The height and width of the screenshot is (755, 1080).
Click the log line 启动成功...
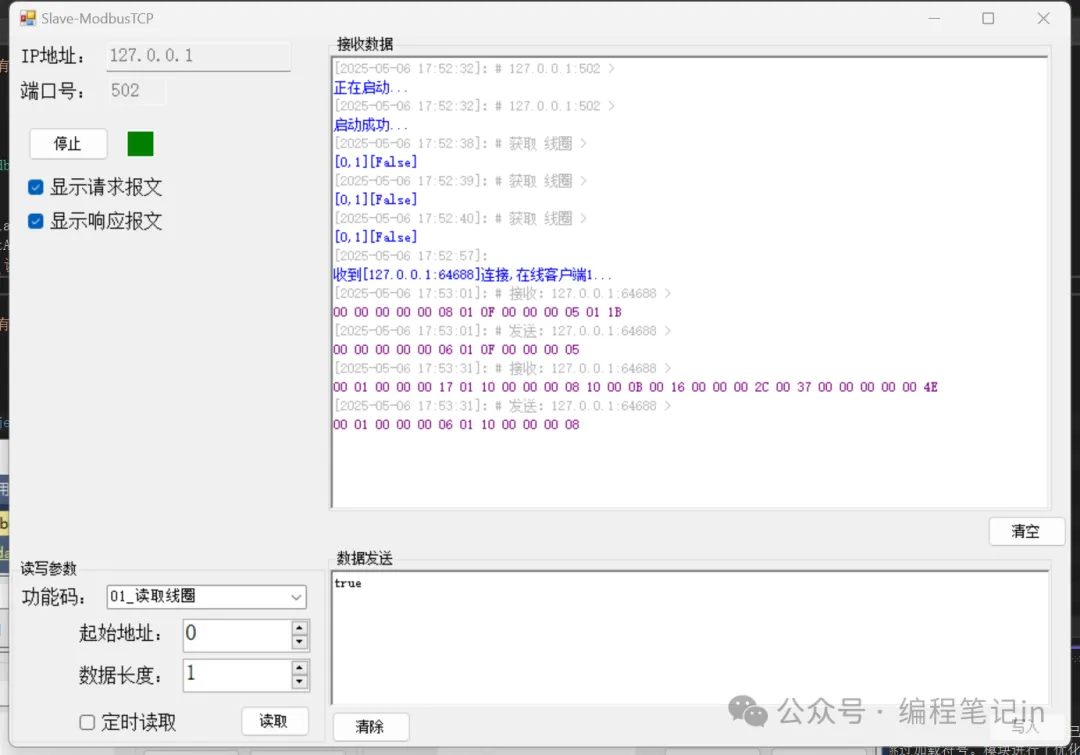(371, 125)
